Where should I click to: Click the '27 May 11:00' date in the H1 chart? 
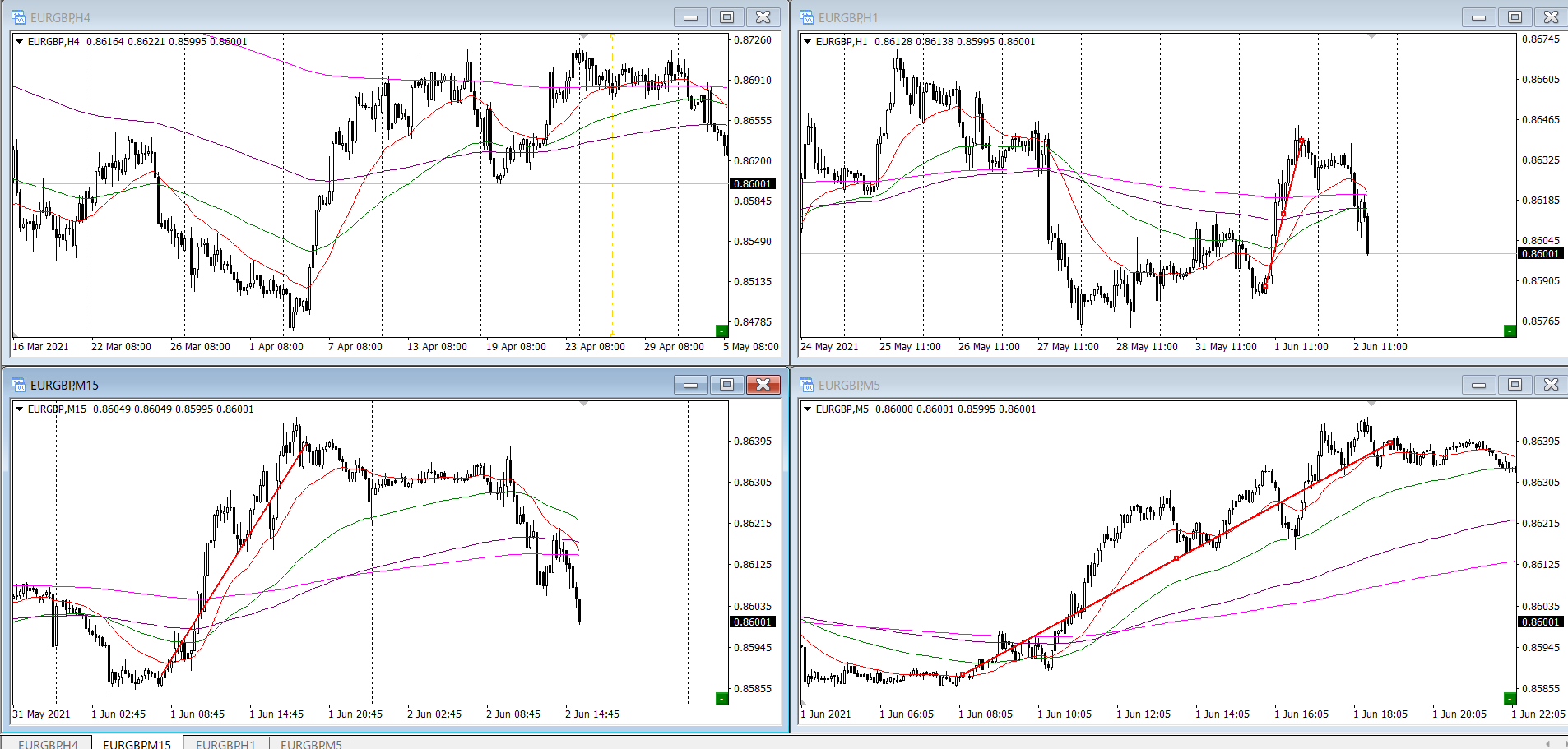pyautogui.click(x=1068, y=346)
